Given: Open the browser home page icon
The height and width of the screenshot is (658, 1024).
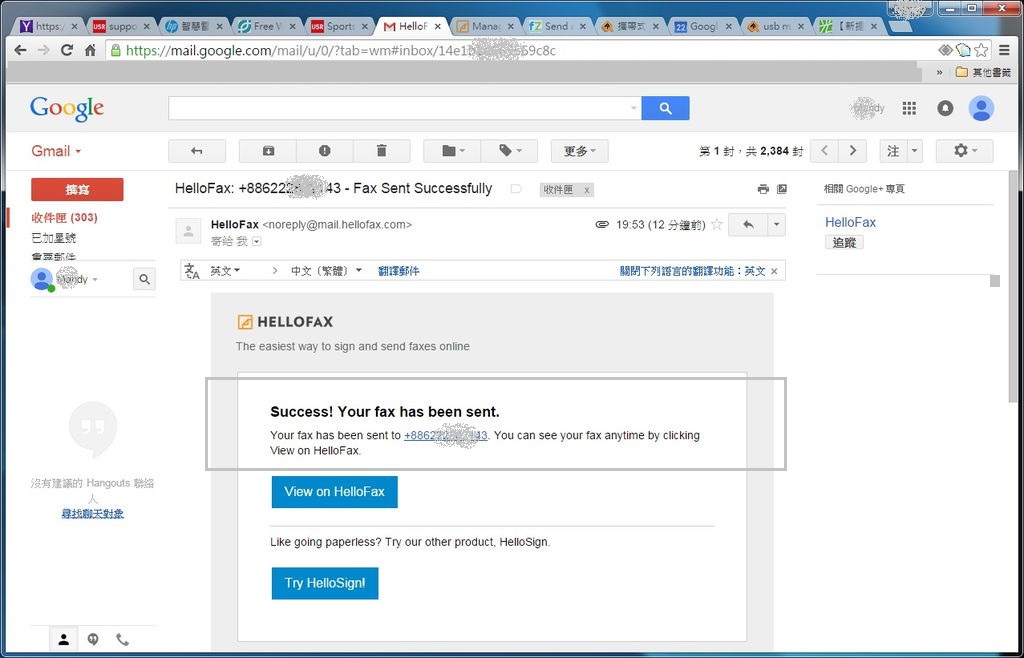Looking at the screenshot, I should tap(90, 50).
